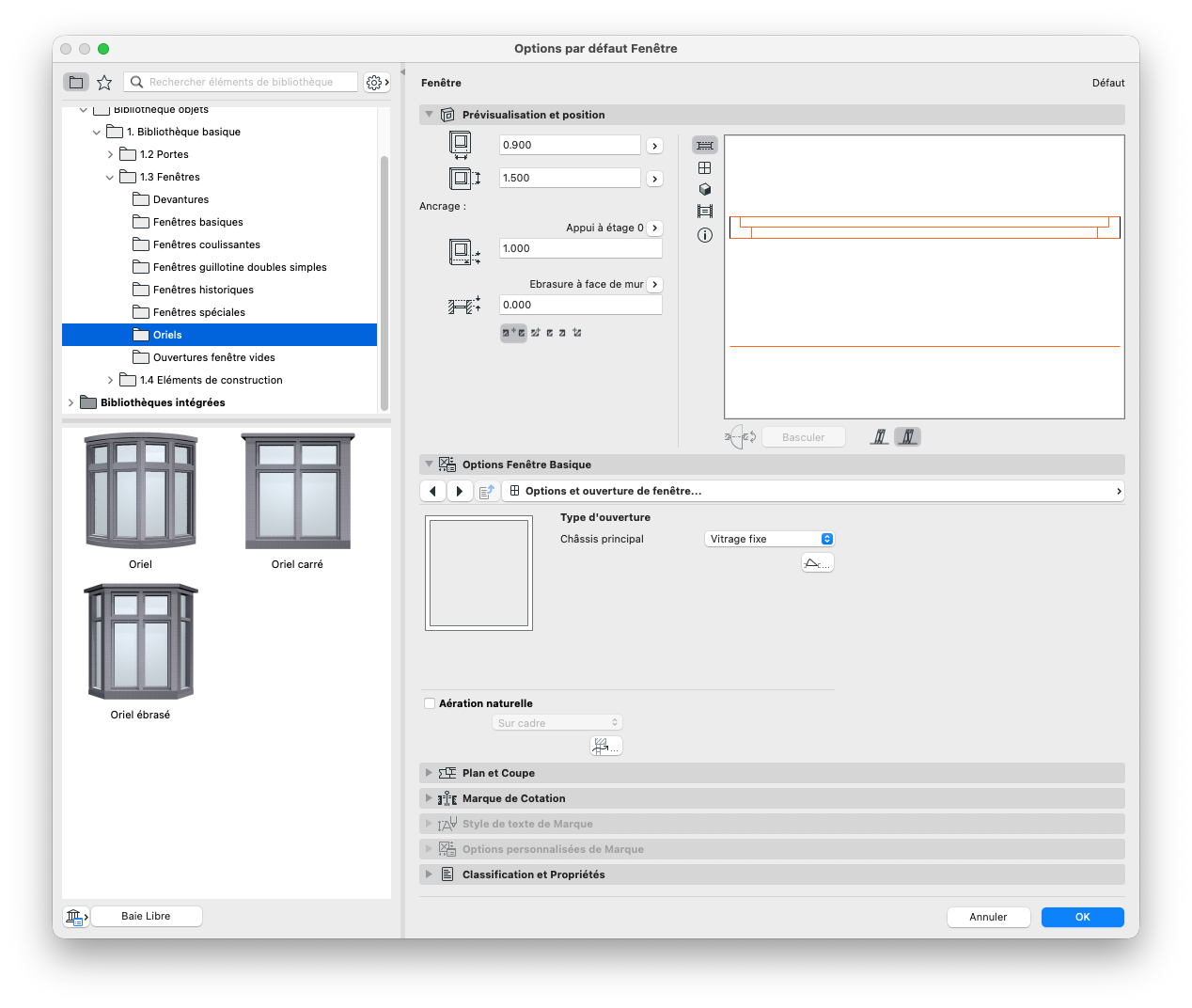Image resolution: width=1192 pixels, height=1008 pixels.
Task: Click the Basculer button
Action: pyautogui.click(x=803, y=437)
